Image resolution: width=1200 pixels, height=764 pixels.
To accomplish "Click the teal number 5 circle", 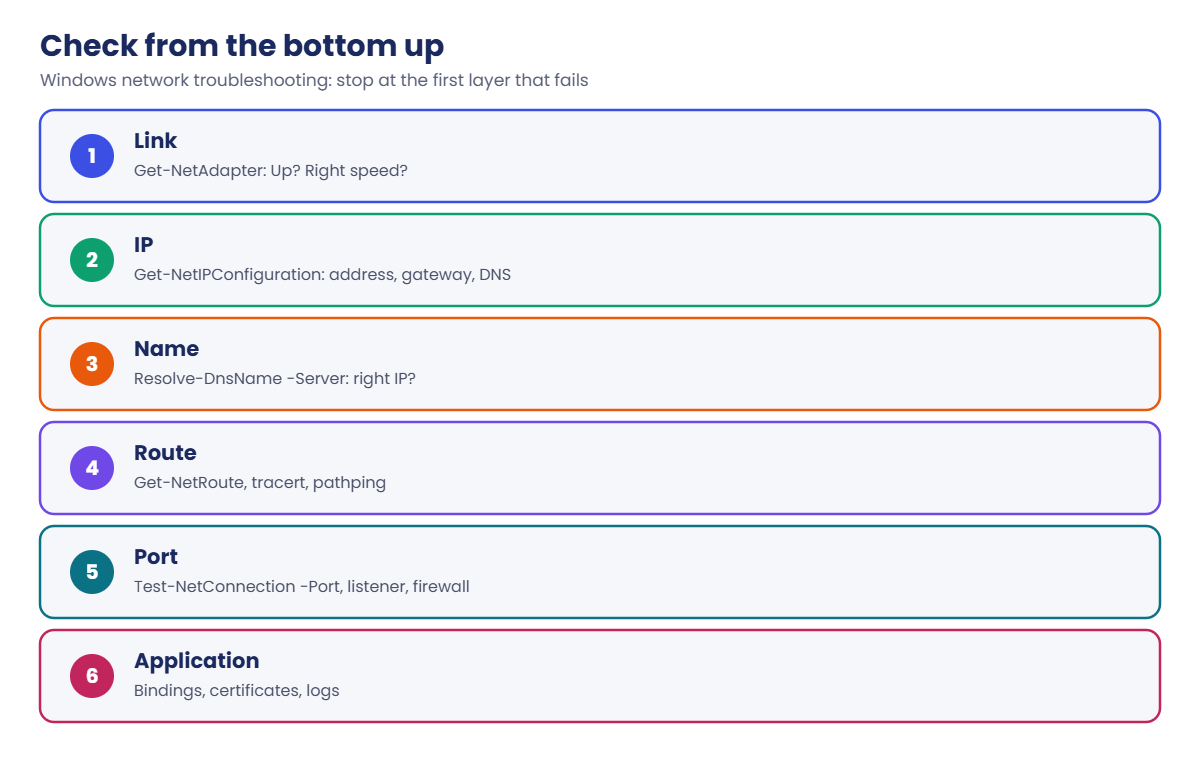I will click(92, 572).
